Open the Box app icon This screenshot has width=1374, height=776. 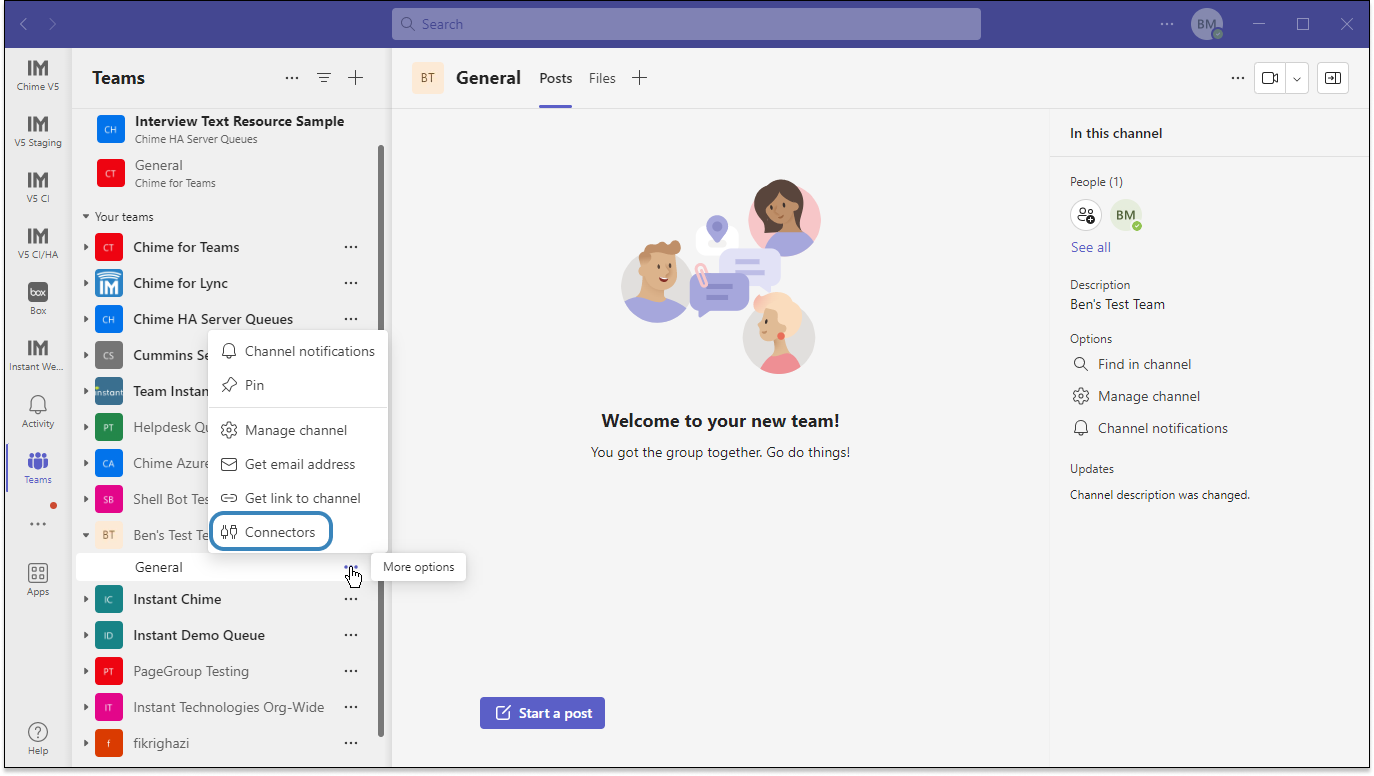click(x=38, y=299)
